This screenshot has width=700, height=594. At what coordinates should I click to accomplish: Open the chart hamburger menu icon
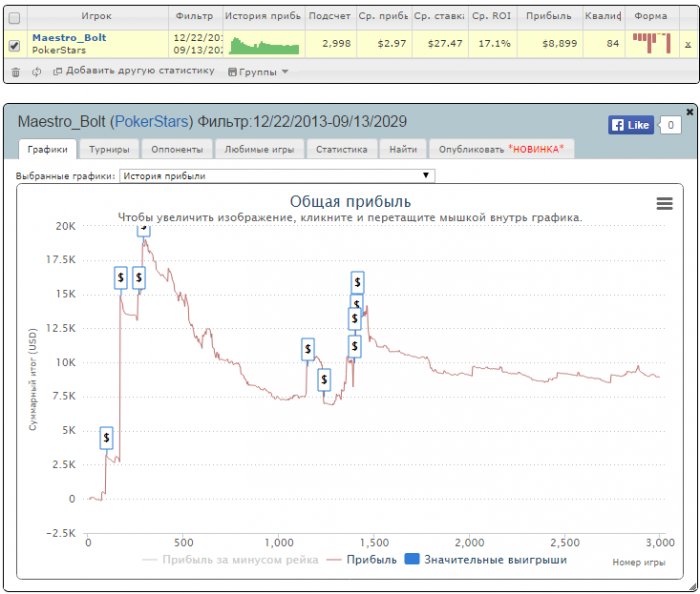click(x=664, y=204)
